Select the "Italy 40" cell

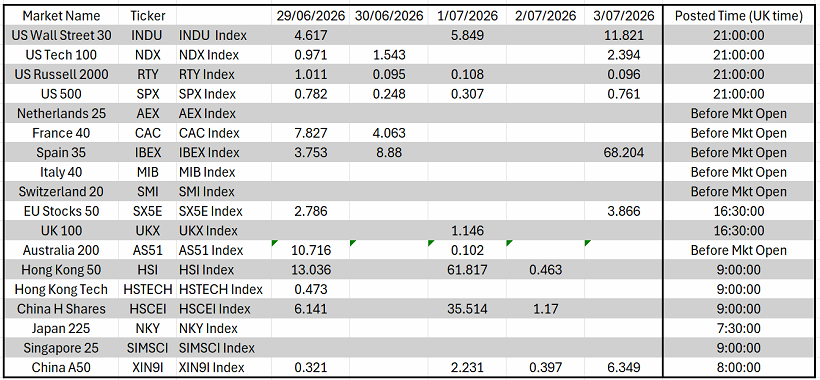click(62, 172)
